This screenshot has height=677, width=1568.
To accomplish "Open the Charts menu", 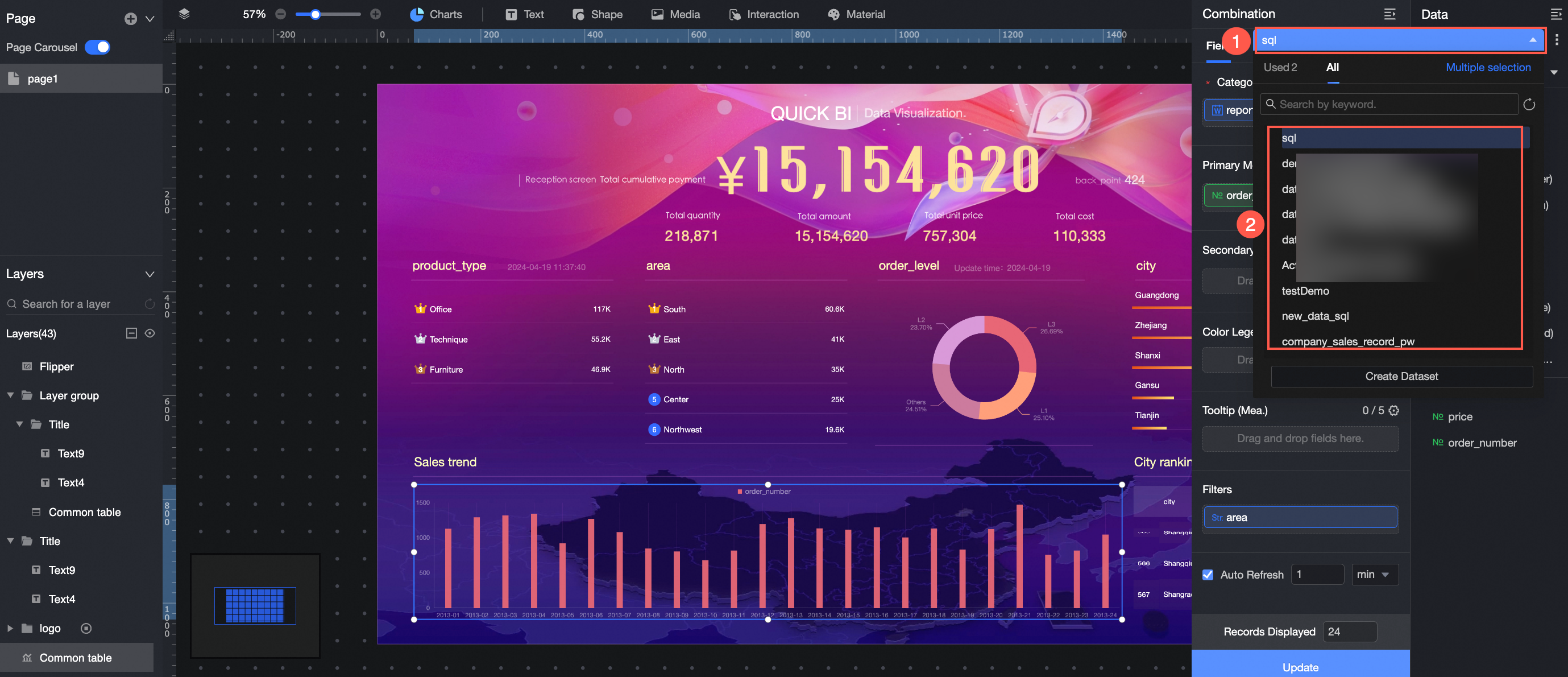I will coord(436,14).
